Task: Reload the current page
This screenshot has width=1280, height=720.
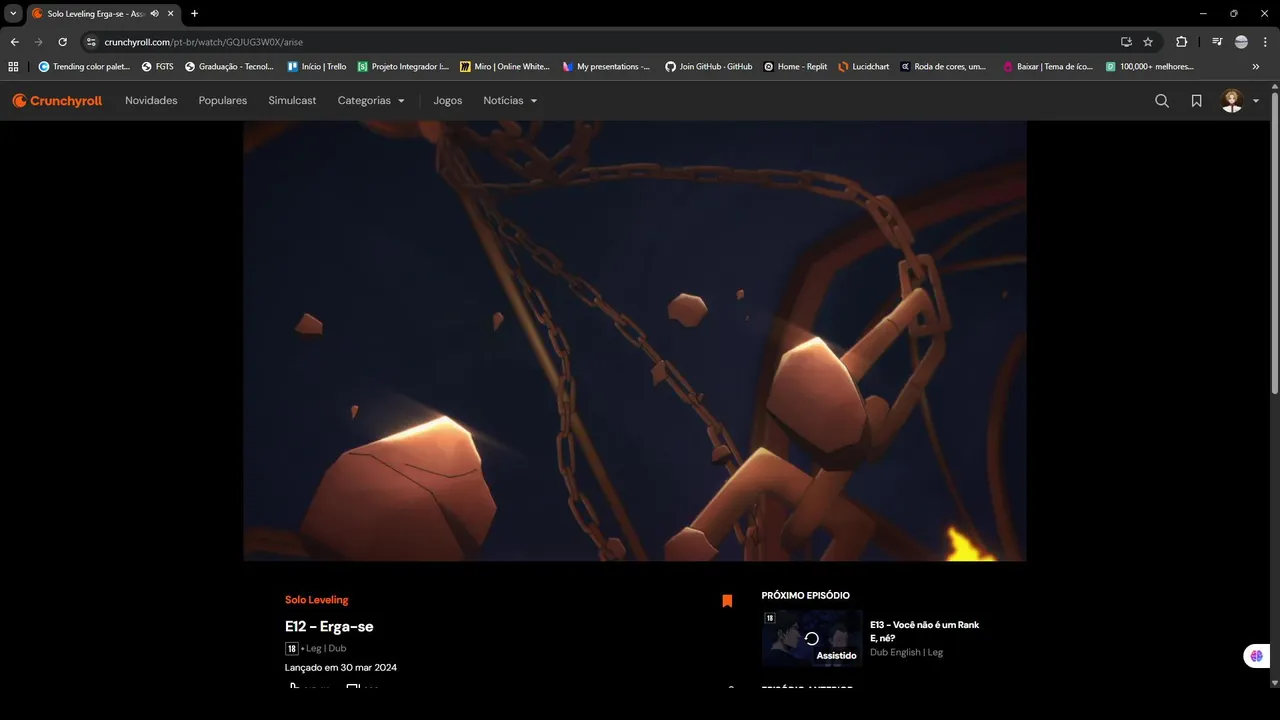Action: pyautogui.click(x=62, y=42)
